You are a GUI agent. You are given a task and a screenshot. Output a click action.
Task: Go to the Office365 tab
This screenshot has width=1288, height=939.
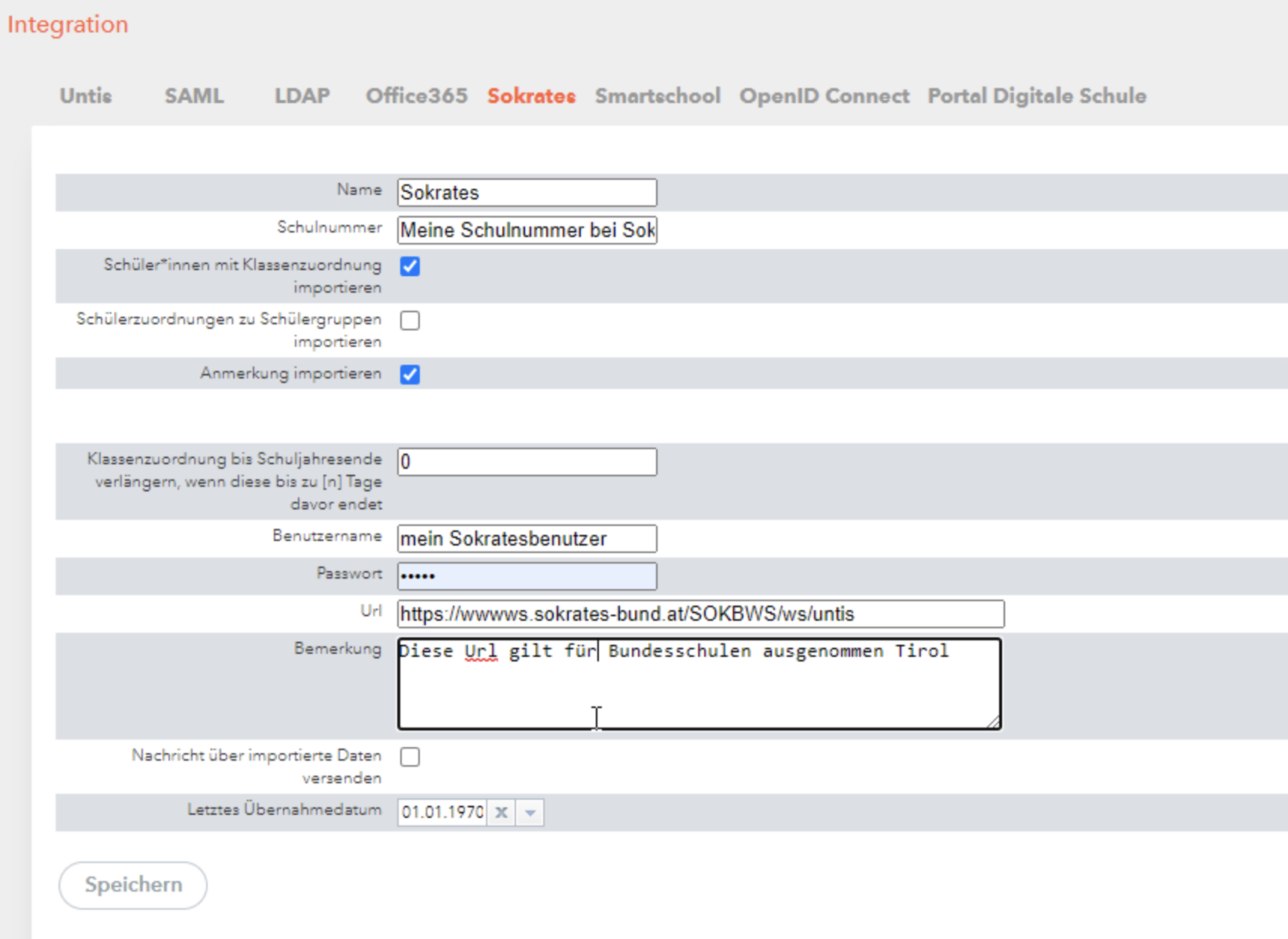[x=416, y=96]
